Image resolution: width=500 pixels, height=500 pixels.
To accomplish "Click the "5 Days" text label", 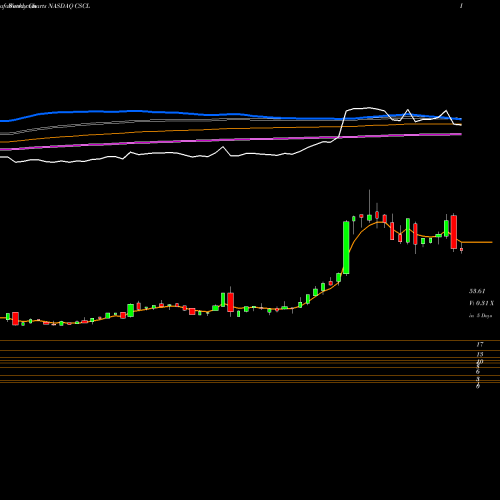I will (x=484, y=316).
